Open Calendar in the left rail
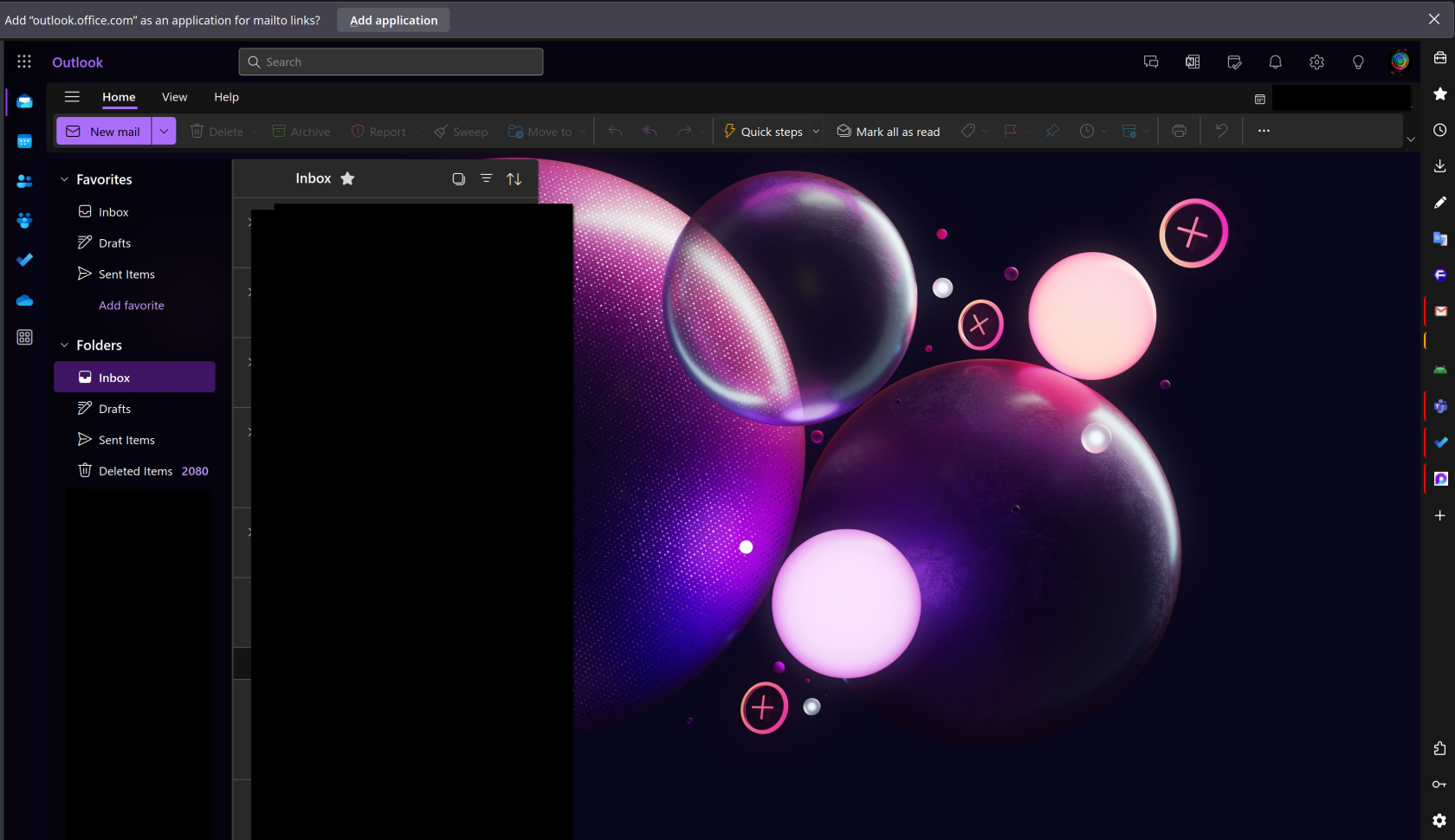 click(24, 141)
